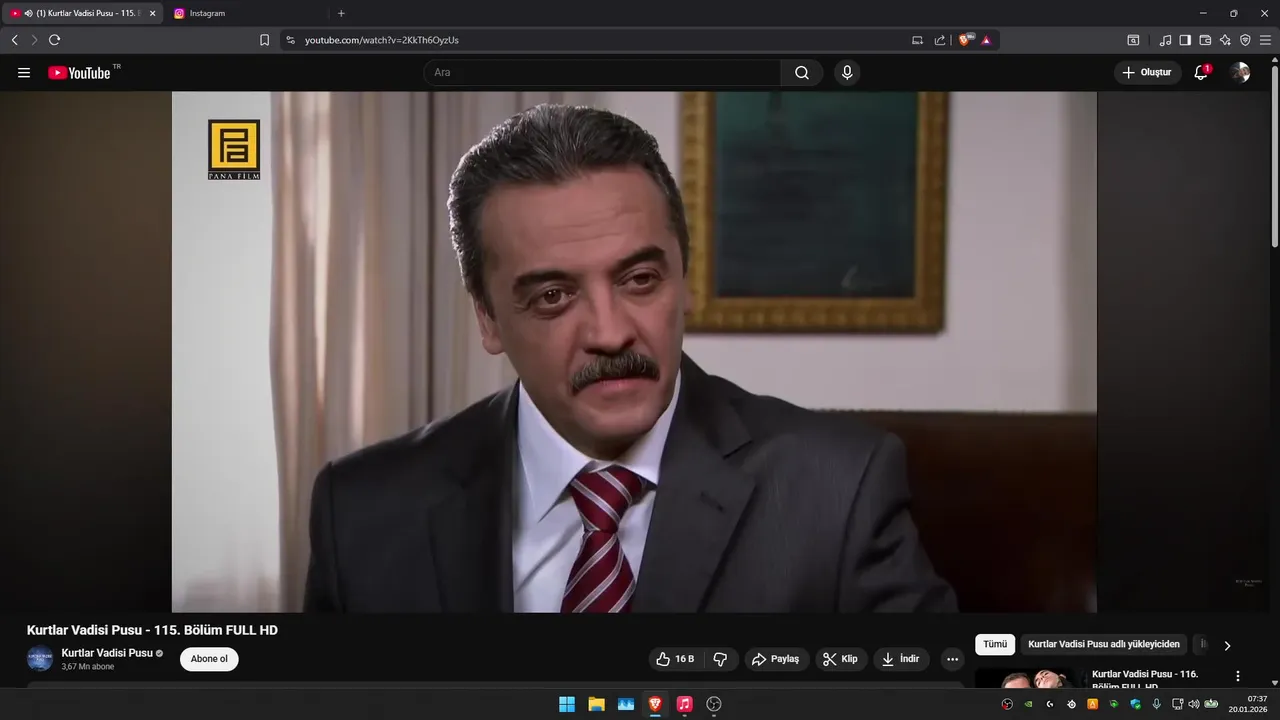
Task: Open the volume speaker tray icon
Action: click(1193, 704)
